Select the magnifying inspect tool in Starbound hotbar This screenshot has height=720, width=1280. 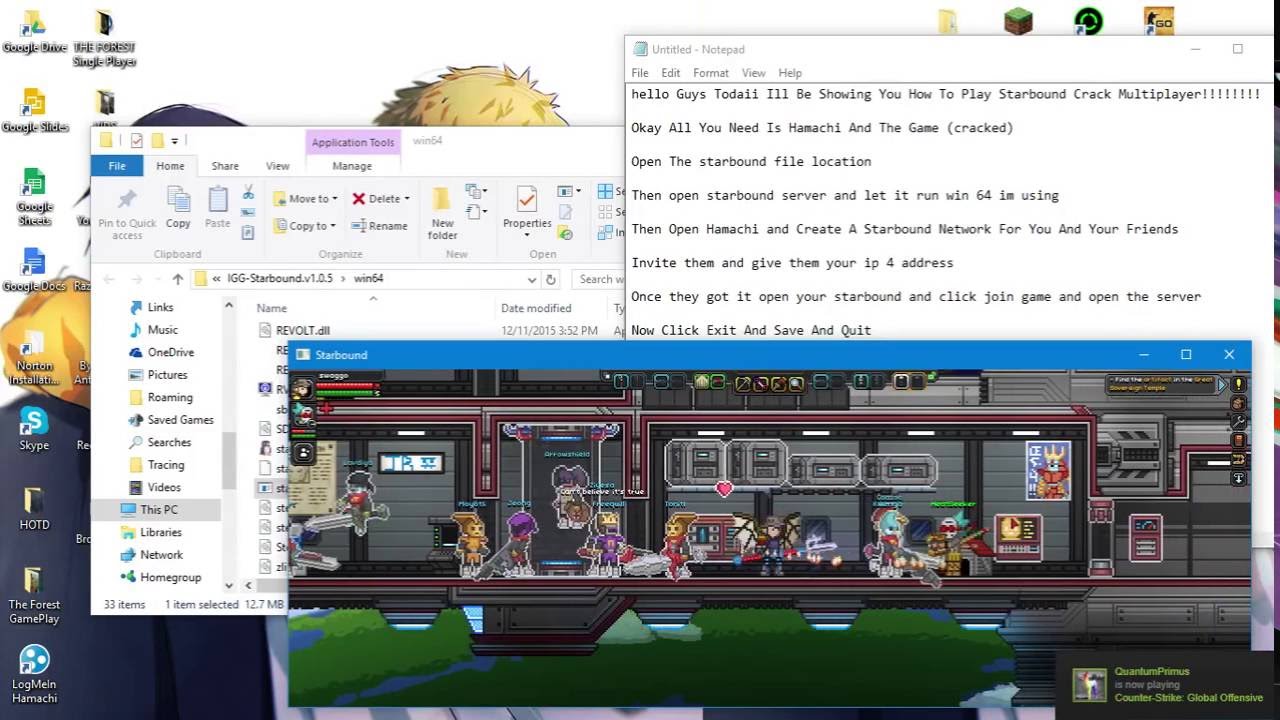[797, 382]
